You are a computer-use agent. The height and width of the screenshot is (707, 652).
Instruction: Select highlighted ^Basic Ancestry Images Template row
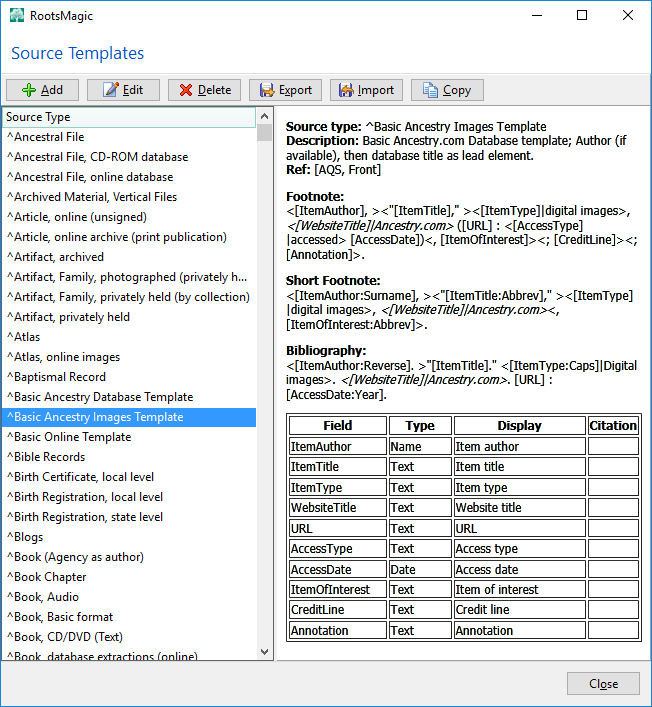[x=129, y=417]
